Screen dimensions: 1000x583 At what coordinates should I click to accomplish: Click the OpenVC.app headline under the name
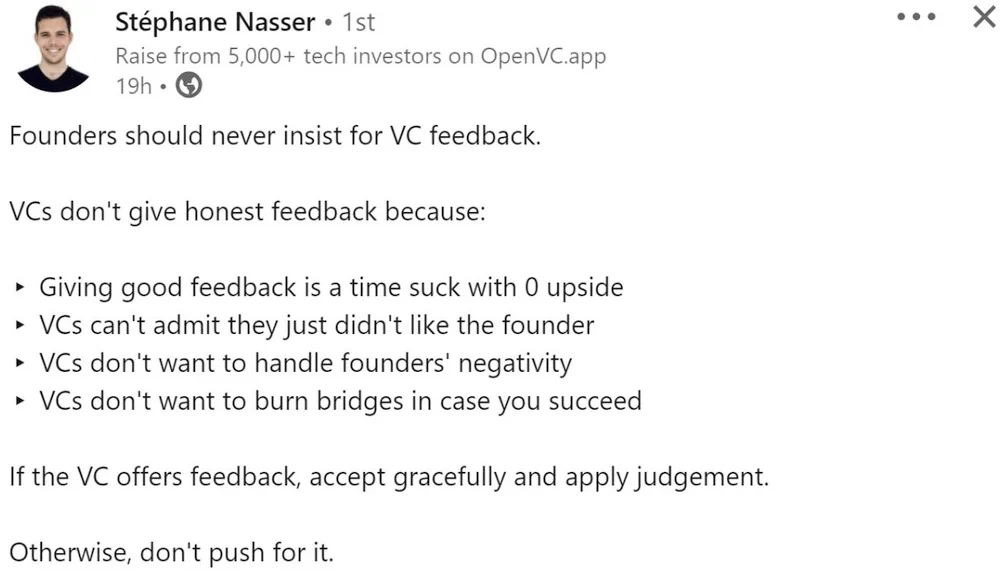click(360, 55)
